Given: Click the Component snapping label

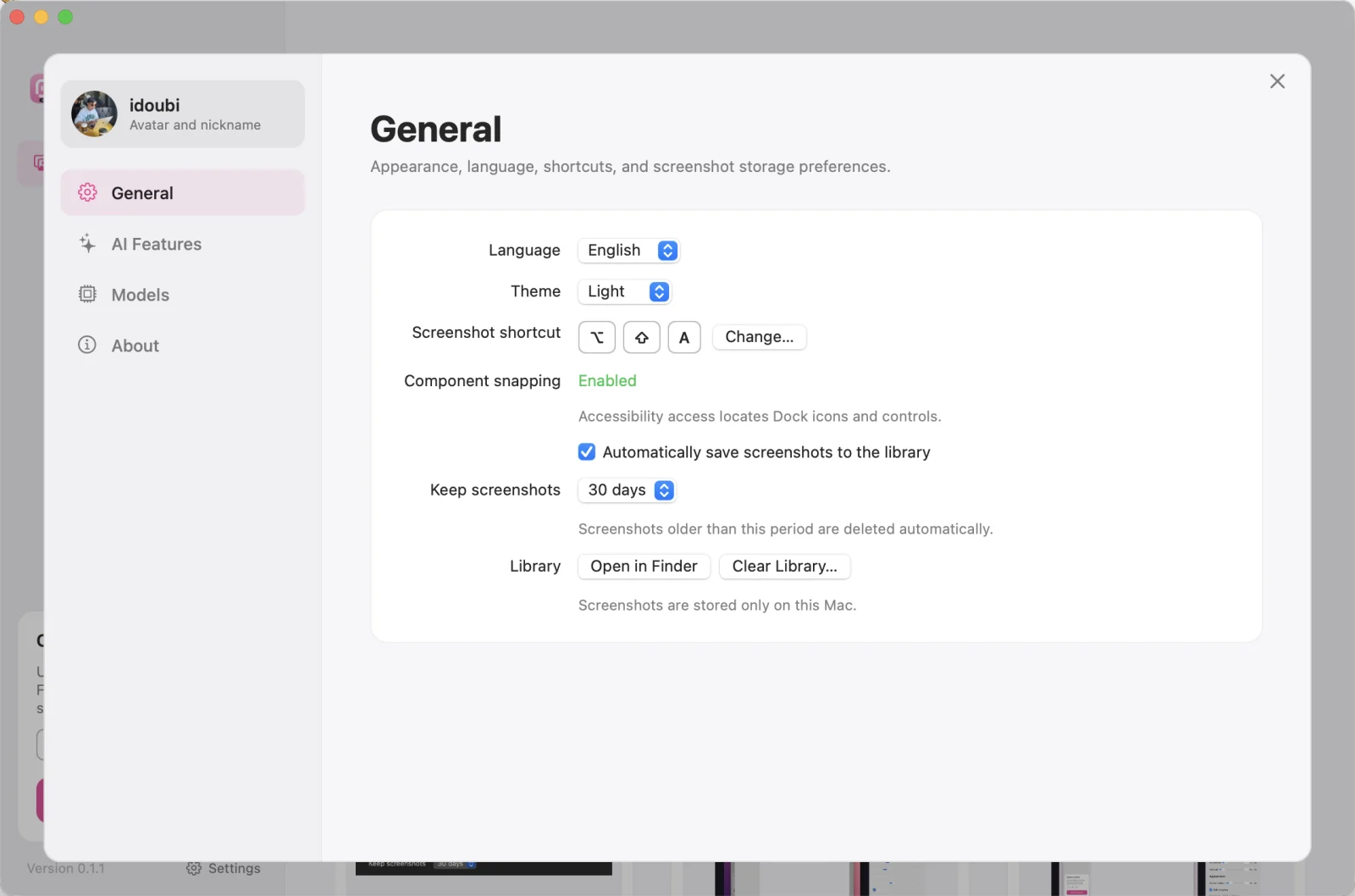Looking at the screenshot, I should tap(482, 381).
